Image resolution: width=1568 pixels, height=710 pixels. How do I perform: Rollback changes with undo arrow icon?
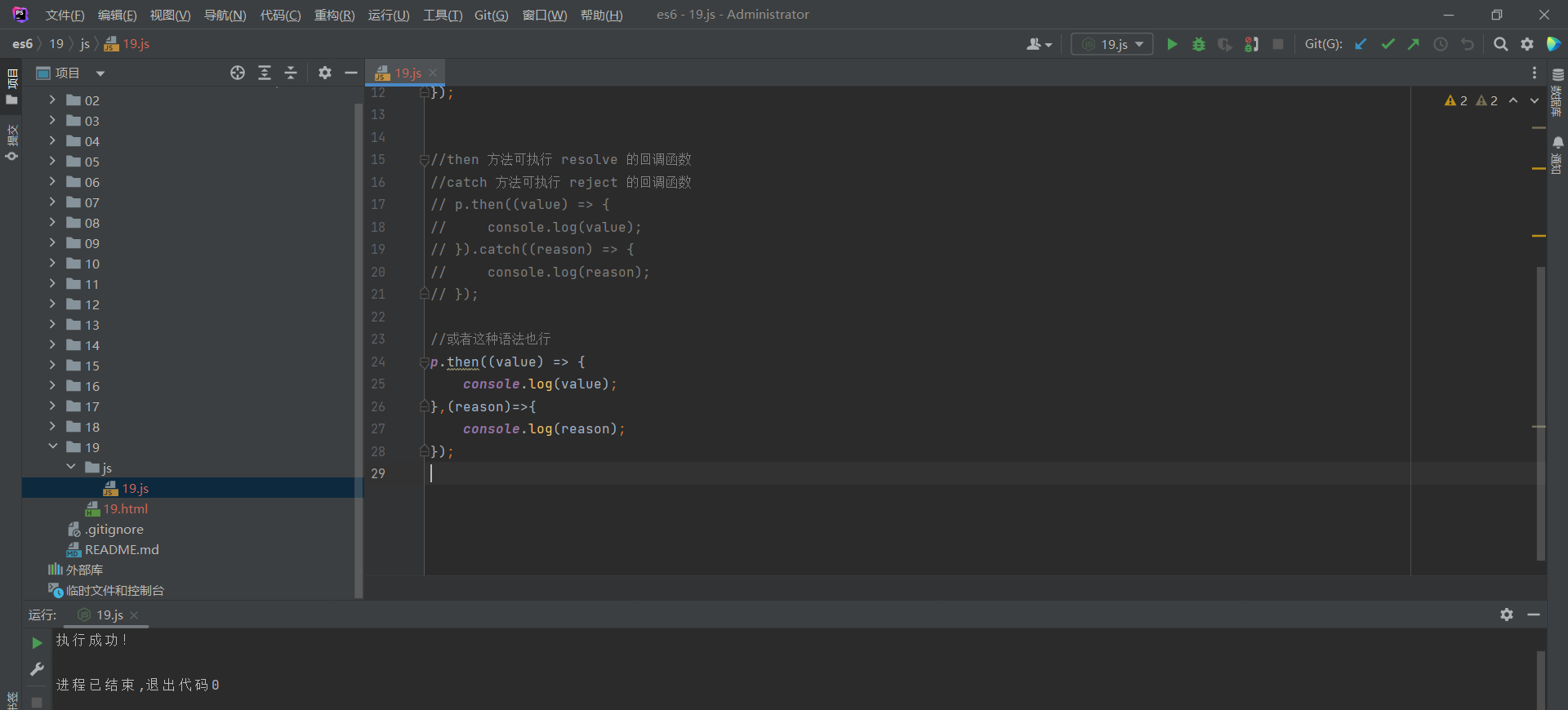click(1468, 44)
